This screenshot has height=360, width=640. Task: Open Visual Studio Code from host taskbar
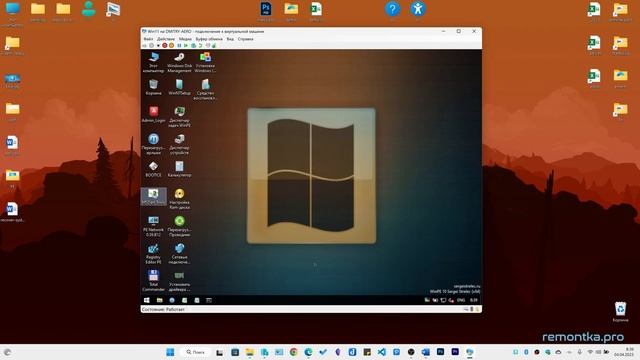[x=381, y=352]
